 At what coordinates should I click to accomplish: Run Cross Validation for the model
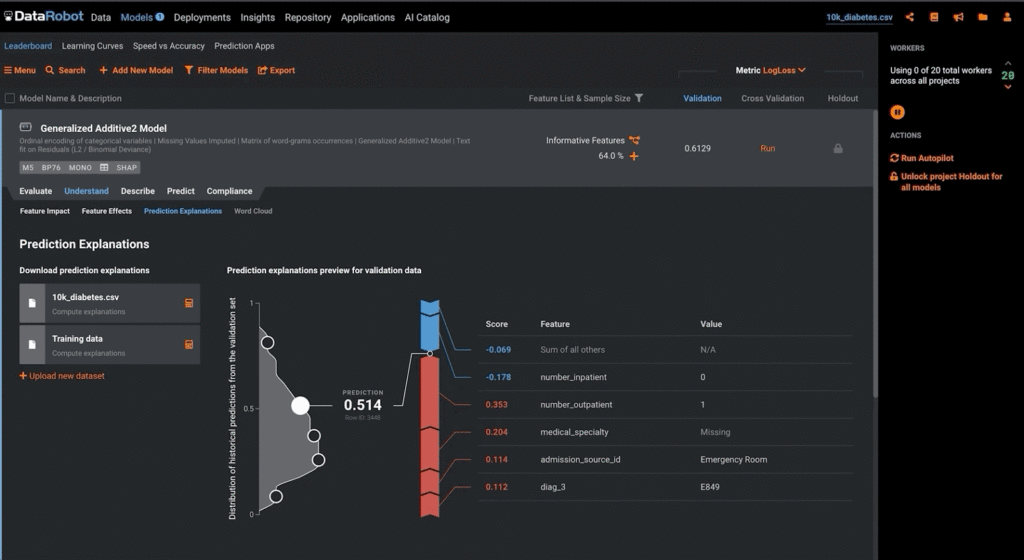[x=767, y=149]
